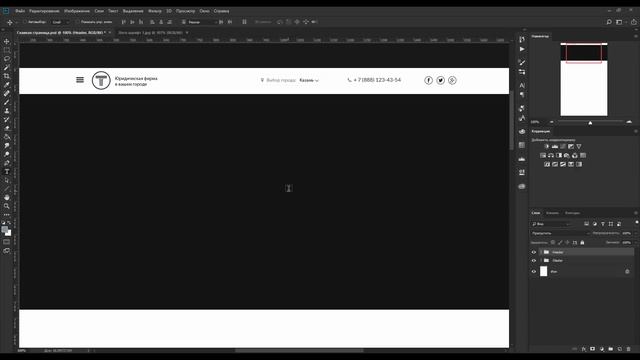Open the Окно menu
640x360 pixels.
[204, 11]
